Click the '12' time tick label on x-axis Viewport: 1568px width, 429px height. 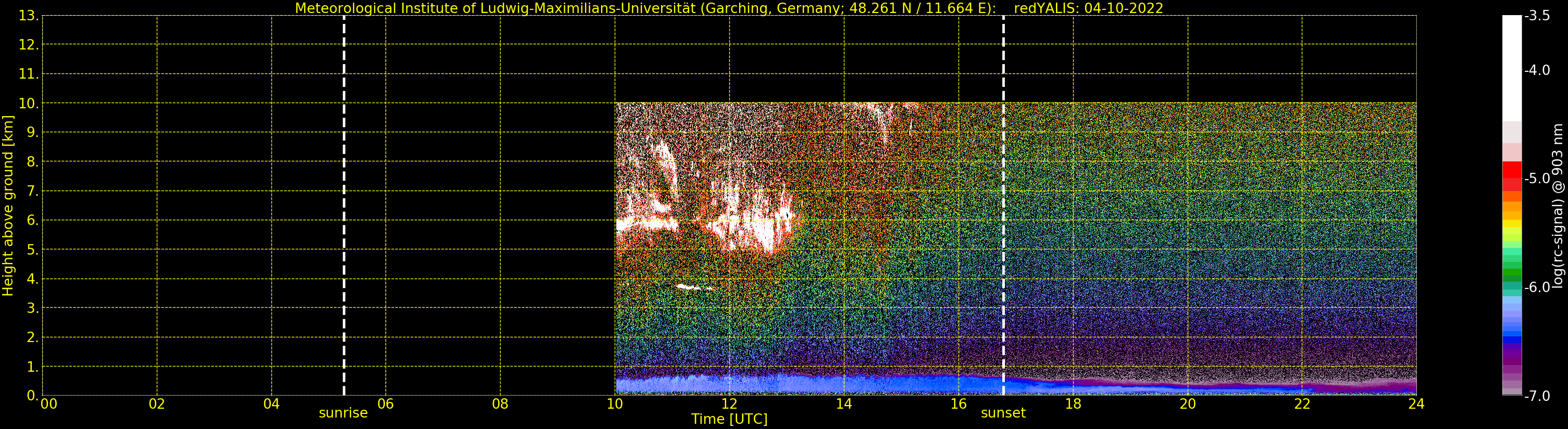click(729, 404)
